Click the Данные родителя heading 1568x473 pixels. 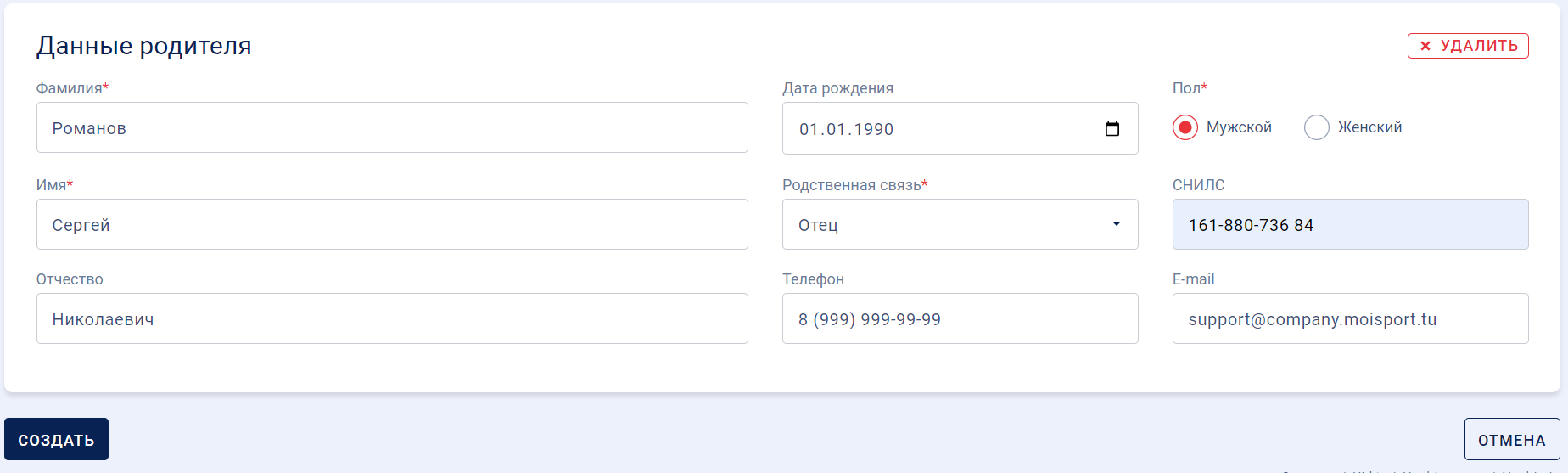click(x=144, y=46)
